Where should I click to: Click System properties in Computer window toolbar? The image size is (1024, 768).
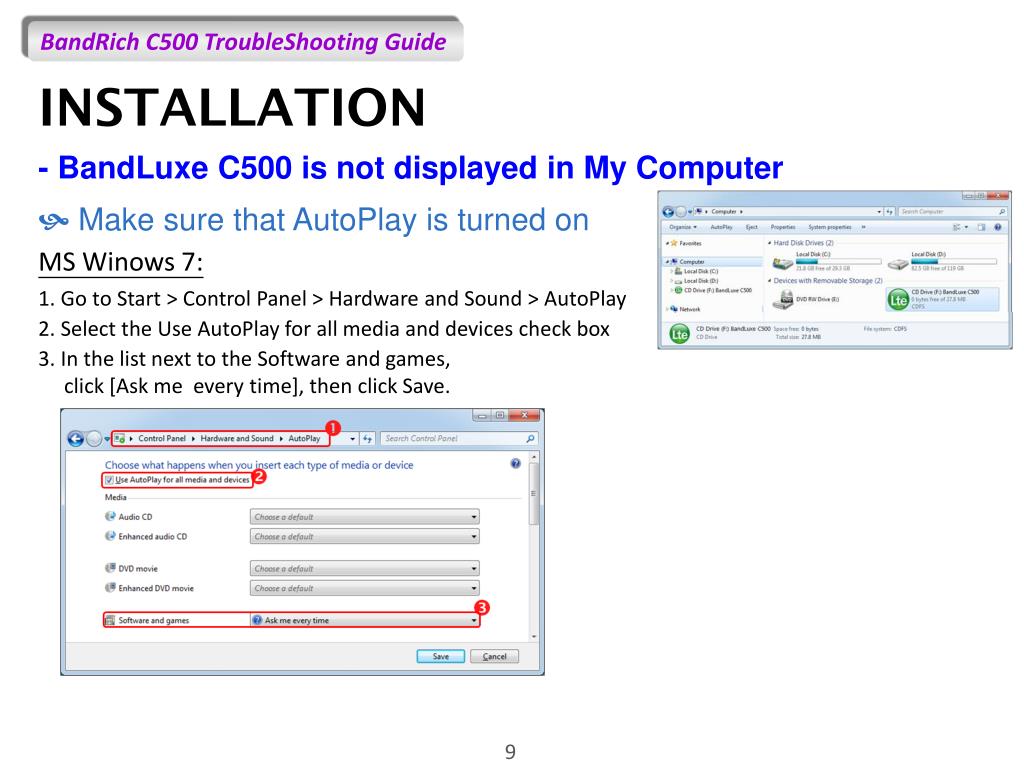point(830,227)
